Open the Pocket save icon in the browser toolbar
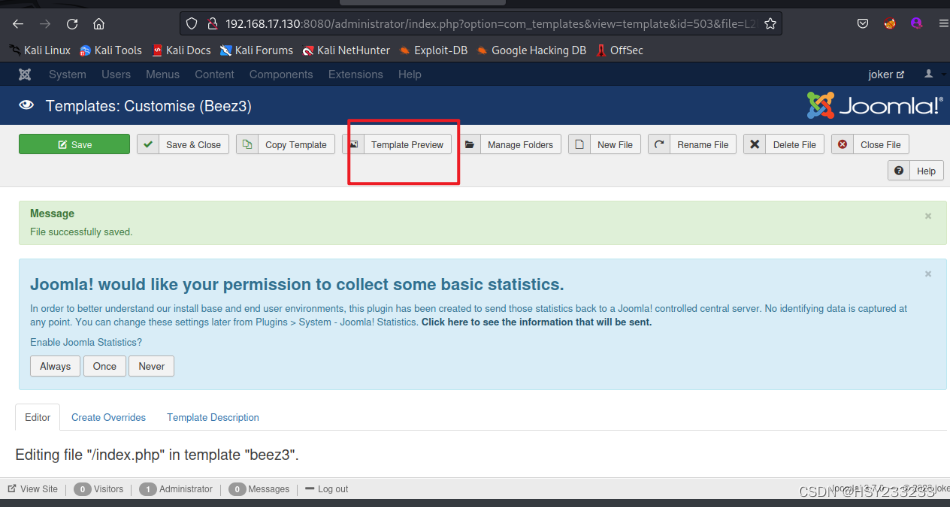This screenshot has width=950, height=507. click(x=862, y=24)
